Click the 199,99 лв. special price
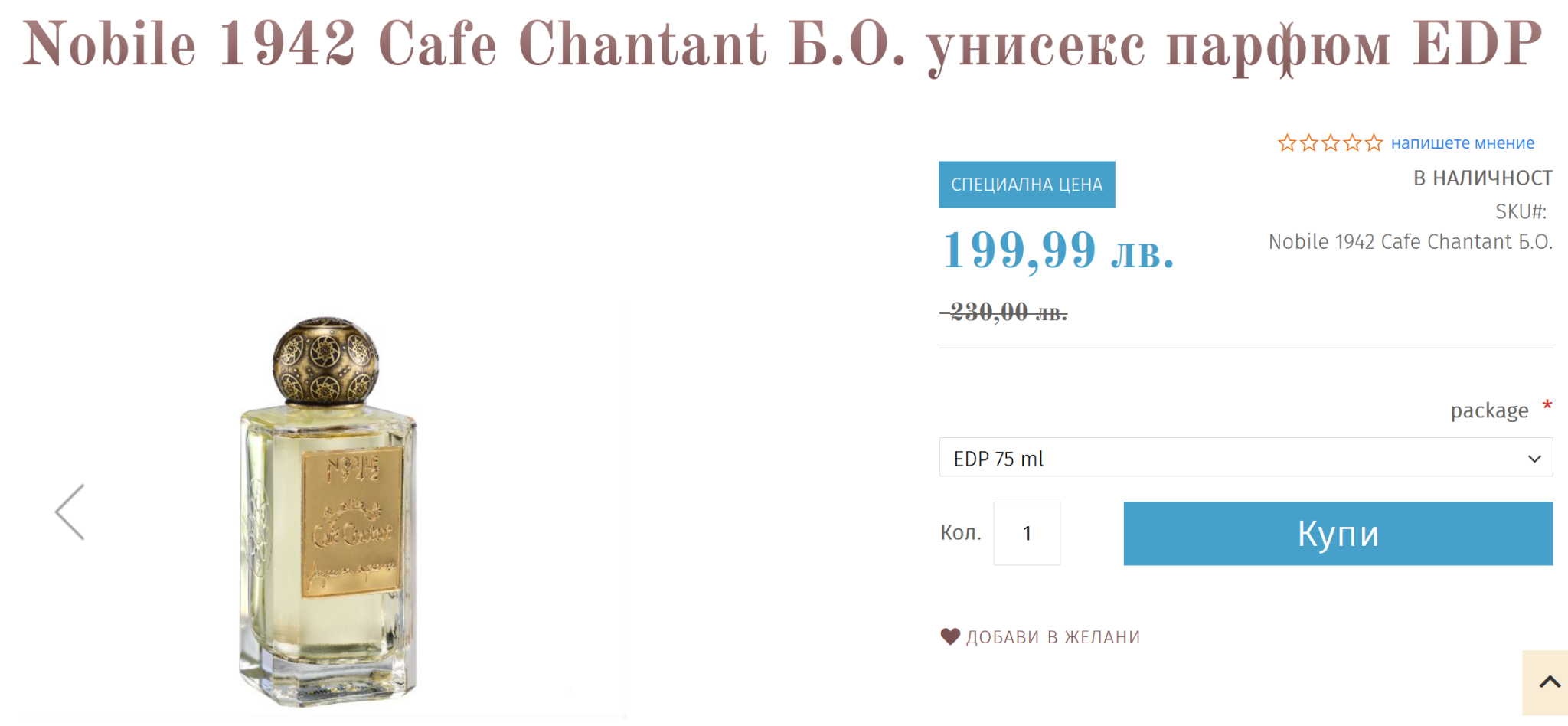The height and width of the screenshot is (726, 1568). [1058, 250]
